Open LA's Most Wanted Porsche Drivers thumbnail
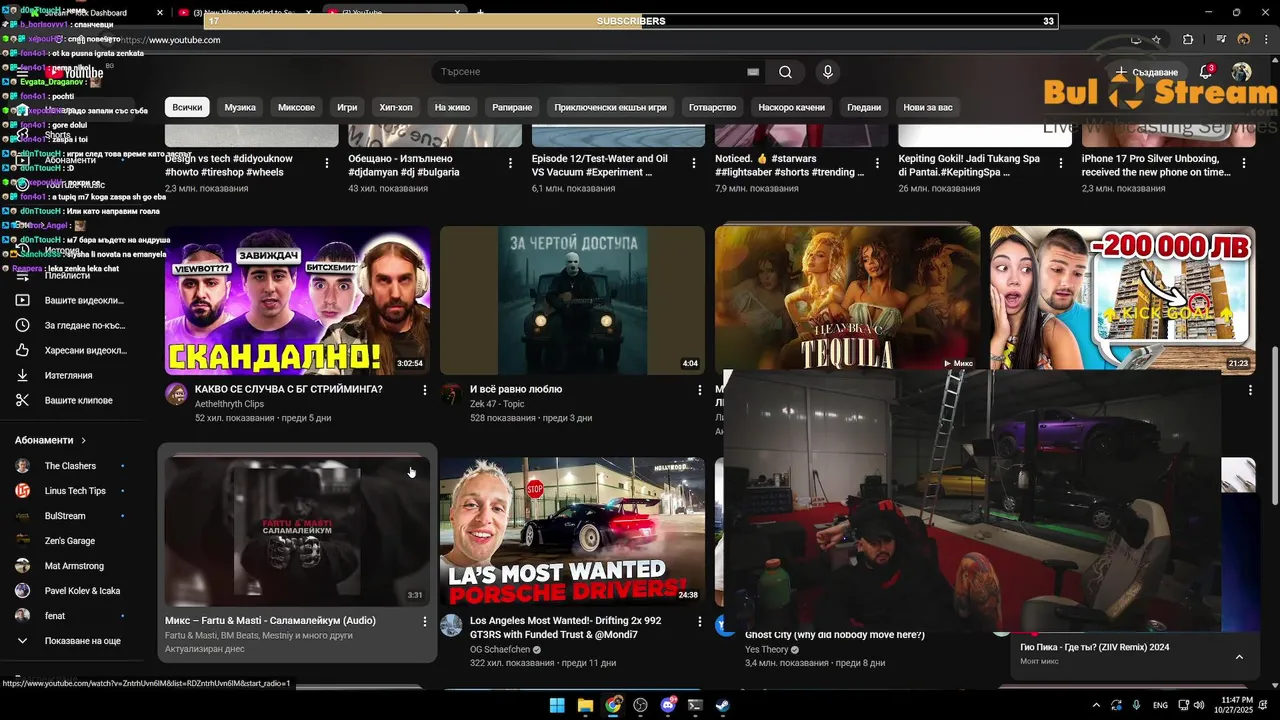The width and height of the screenshot is (1280, 720). coord(572,532)
